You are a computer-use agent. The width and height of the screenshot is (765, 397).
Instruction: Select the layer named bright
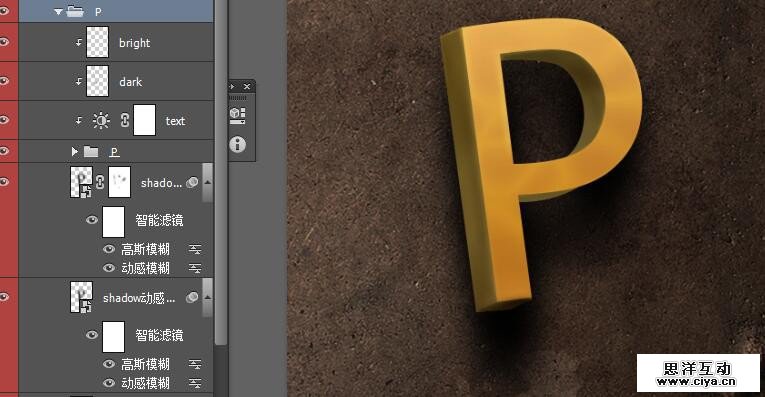click(x=135, y=43)
